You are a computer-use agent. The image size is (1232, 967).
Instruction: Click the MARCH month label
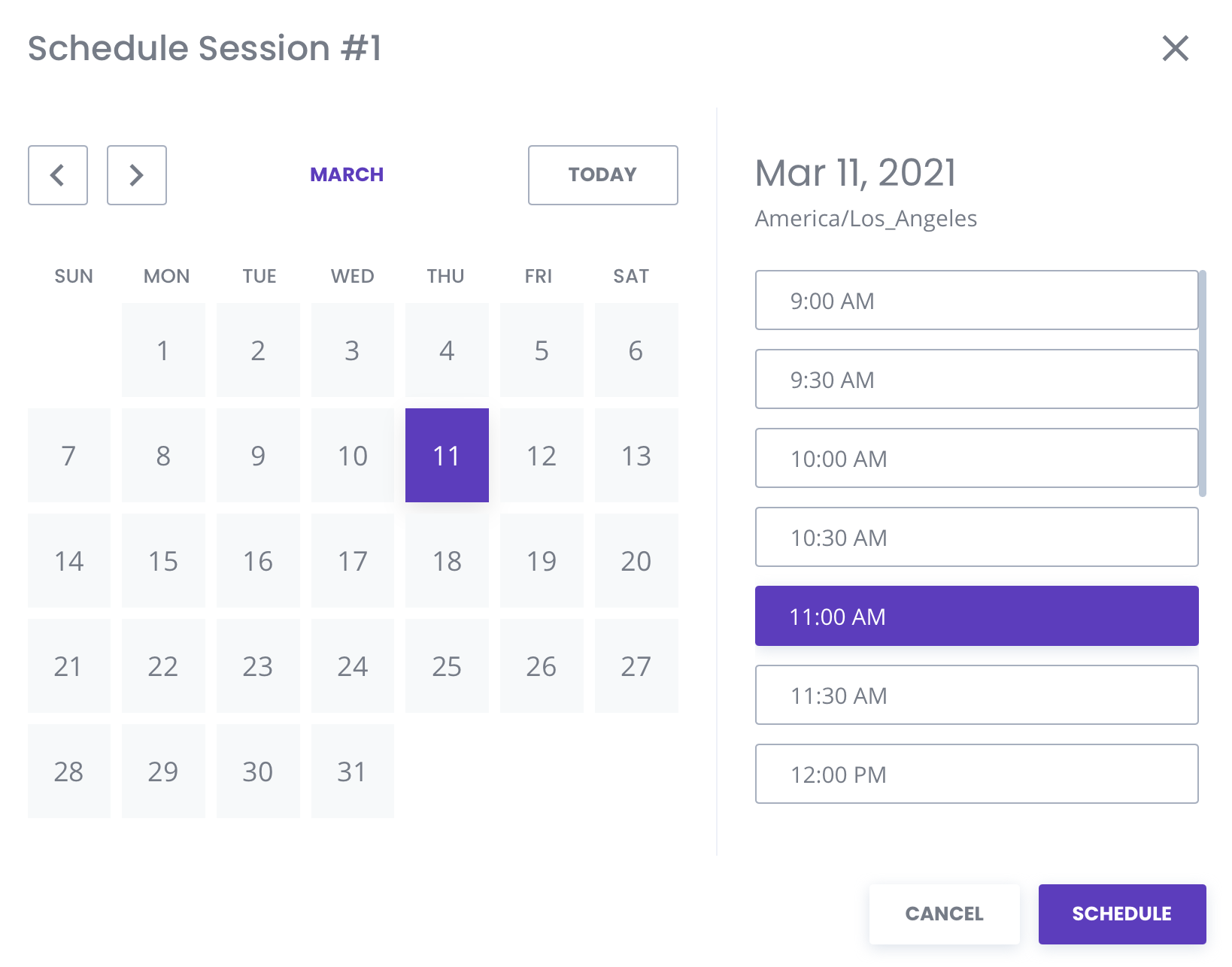[x=347, y=175]
